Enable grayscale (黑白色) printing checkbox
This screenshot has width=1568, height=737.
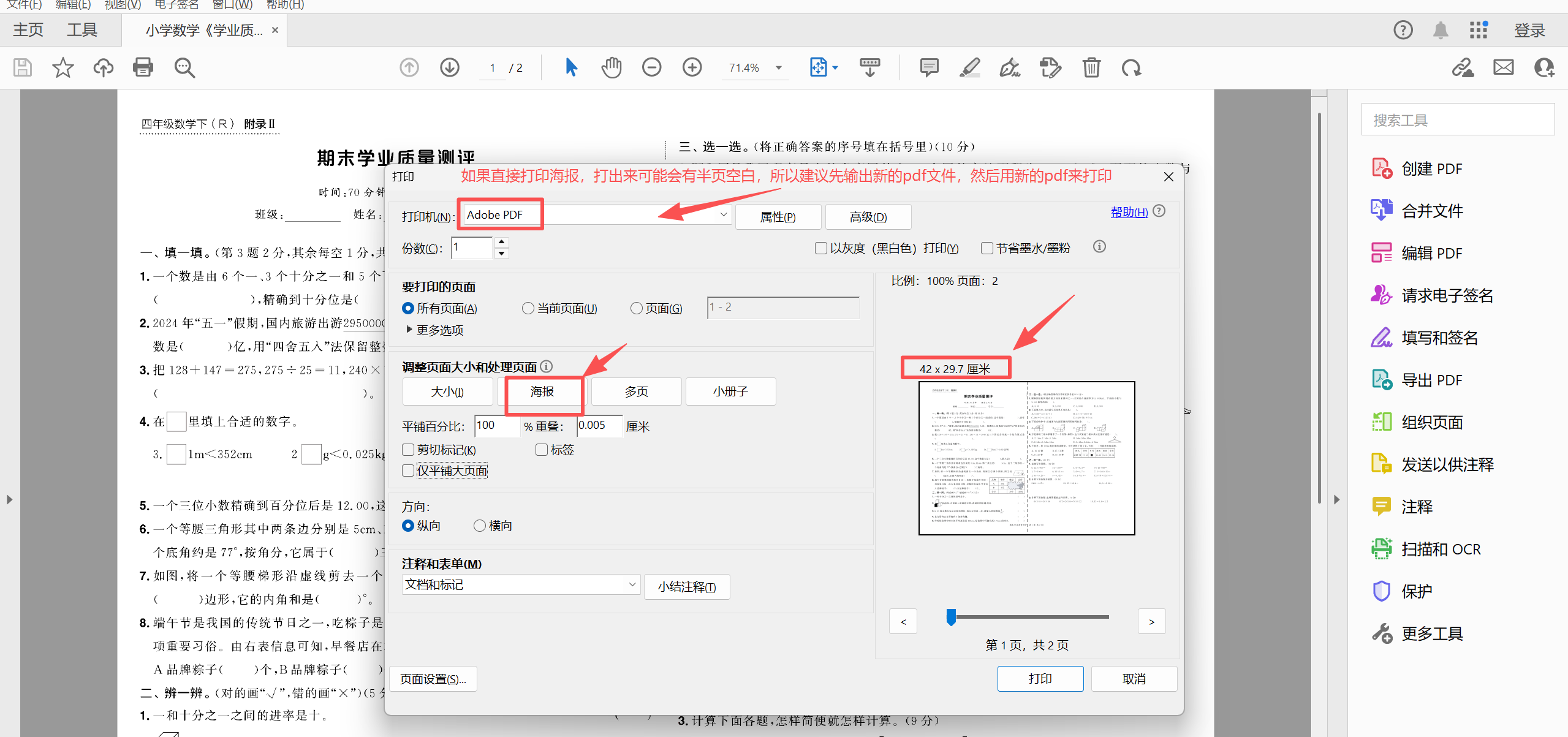[x=821, y=248]
